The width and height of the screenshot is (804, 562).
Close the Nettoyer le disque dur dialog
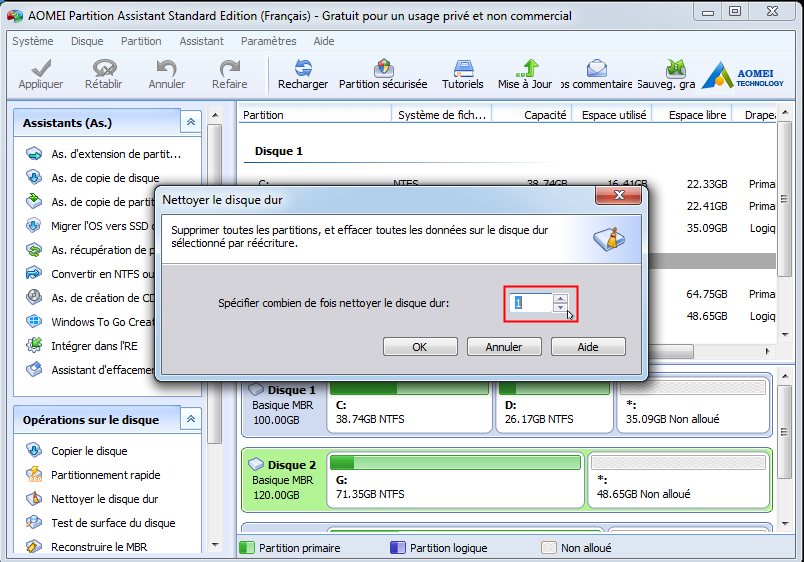pyautogui.click(x=618, y=195)
